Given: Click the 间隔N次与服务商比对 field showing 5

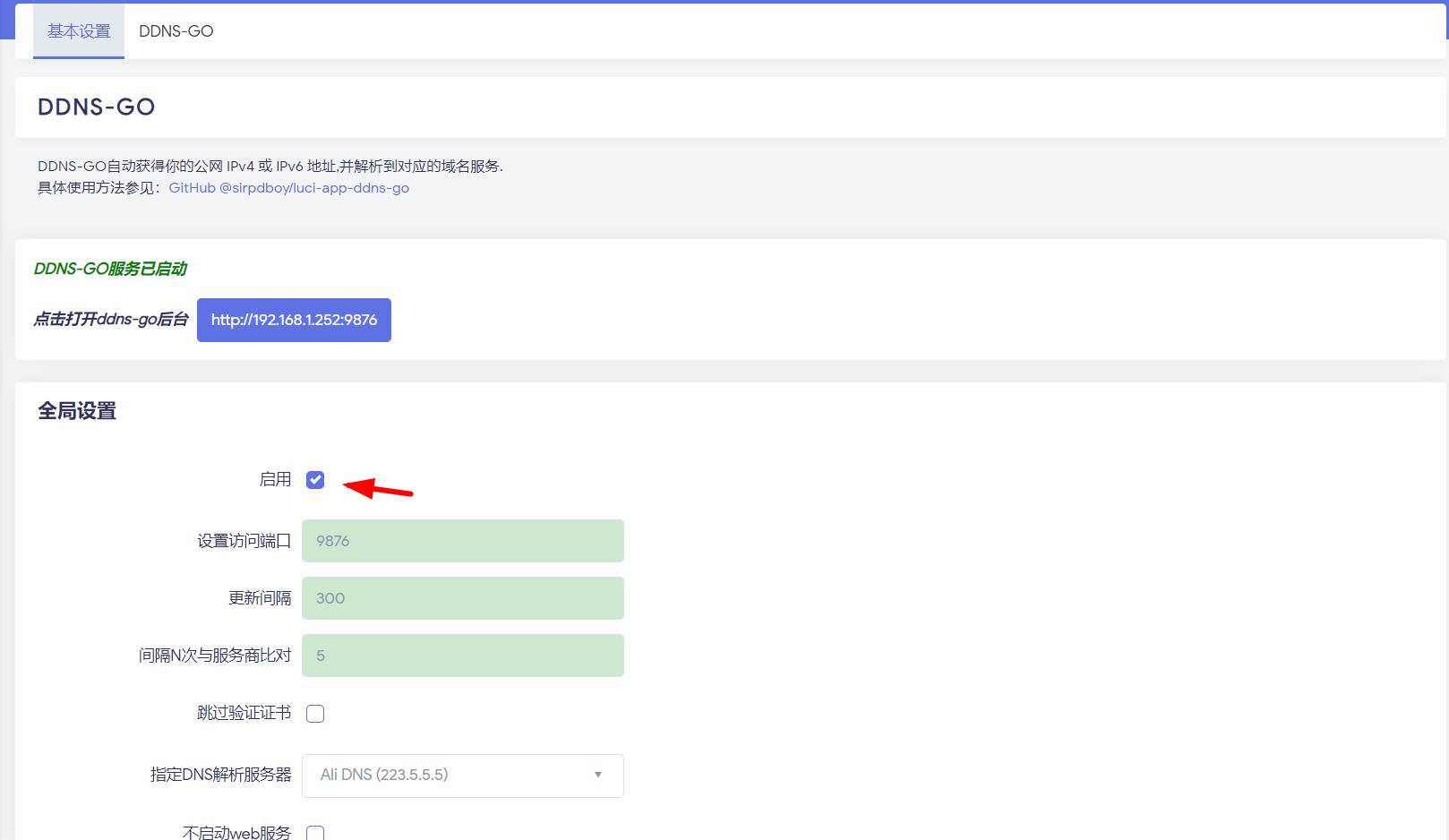Looking at the screenshot, I should point(463,656).
